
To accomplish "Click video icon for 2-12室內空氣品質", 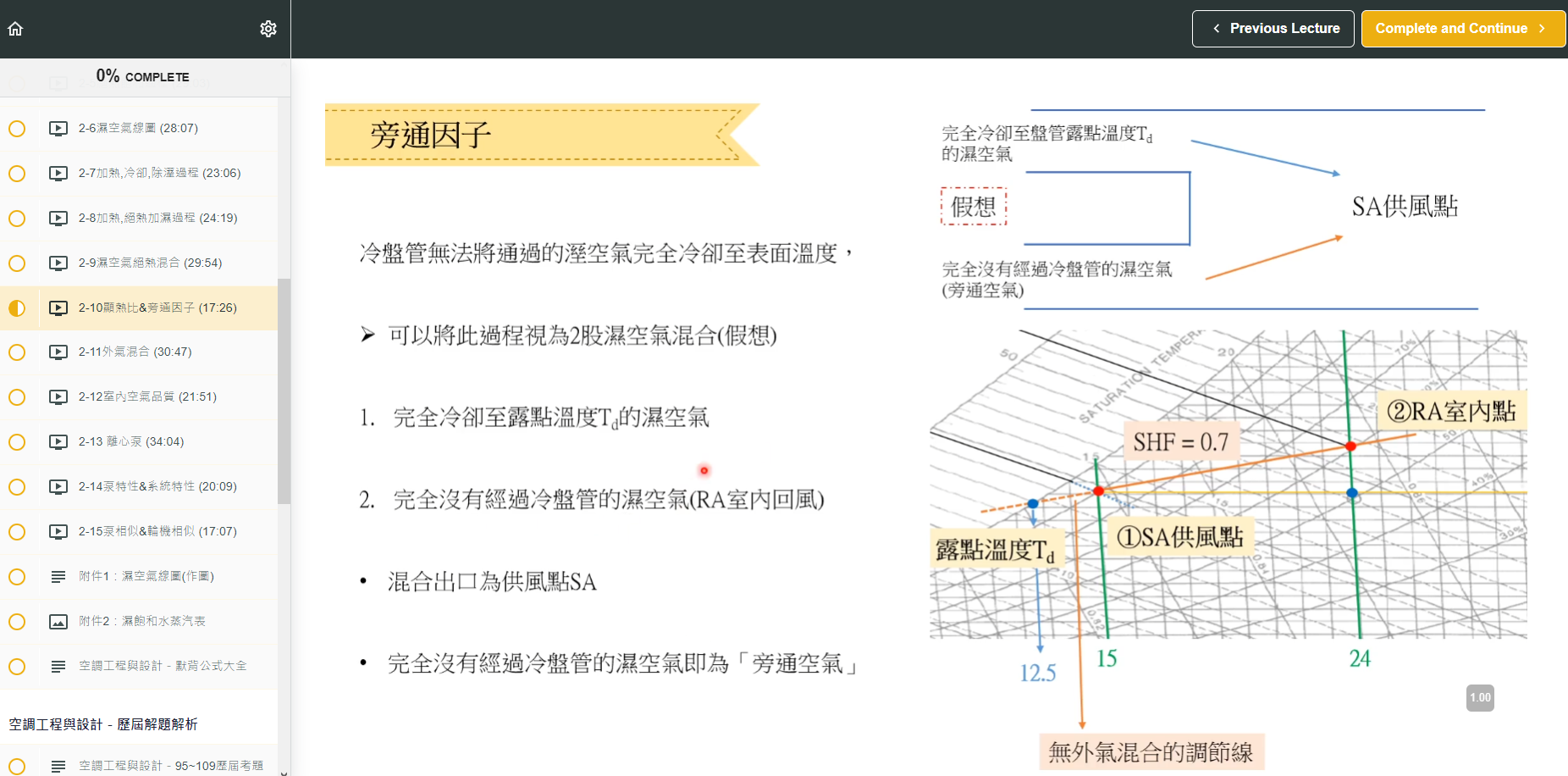I will pos(58,397).
